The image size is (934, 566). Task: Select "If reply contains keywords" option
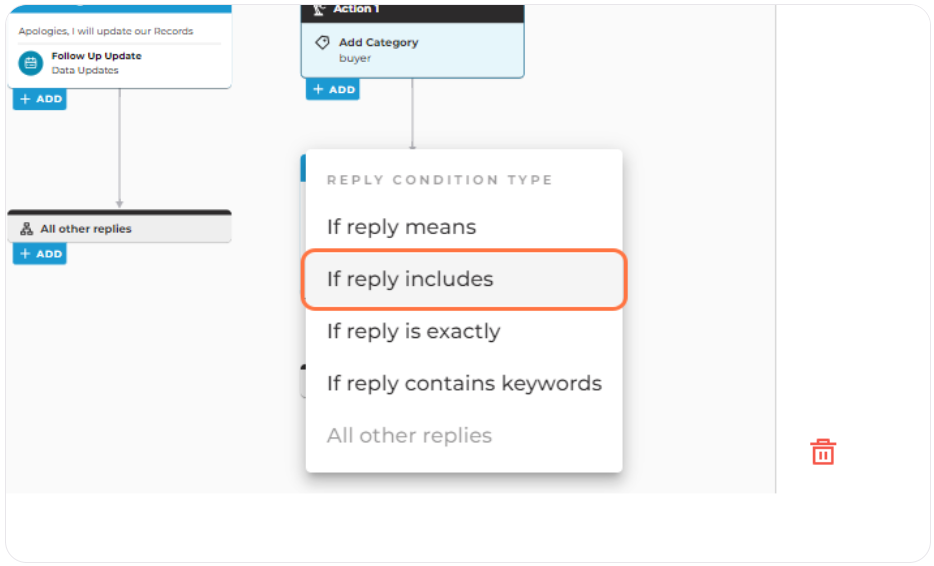click(464, 383)
